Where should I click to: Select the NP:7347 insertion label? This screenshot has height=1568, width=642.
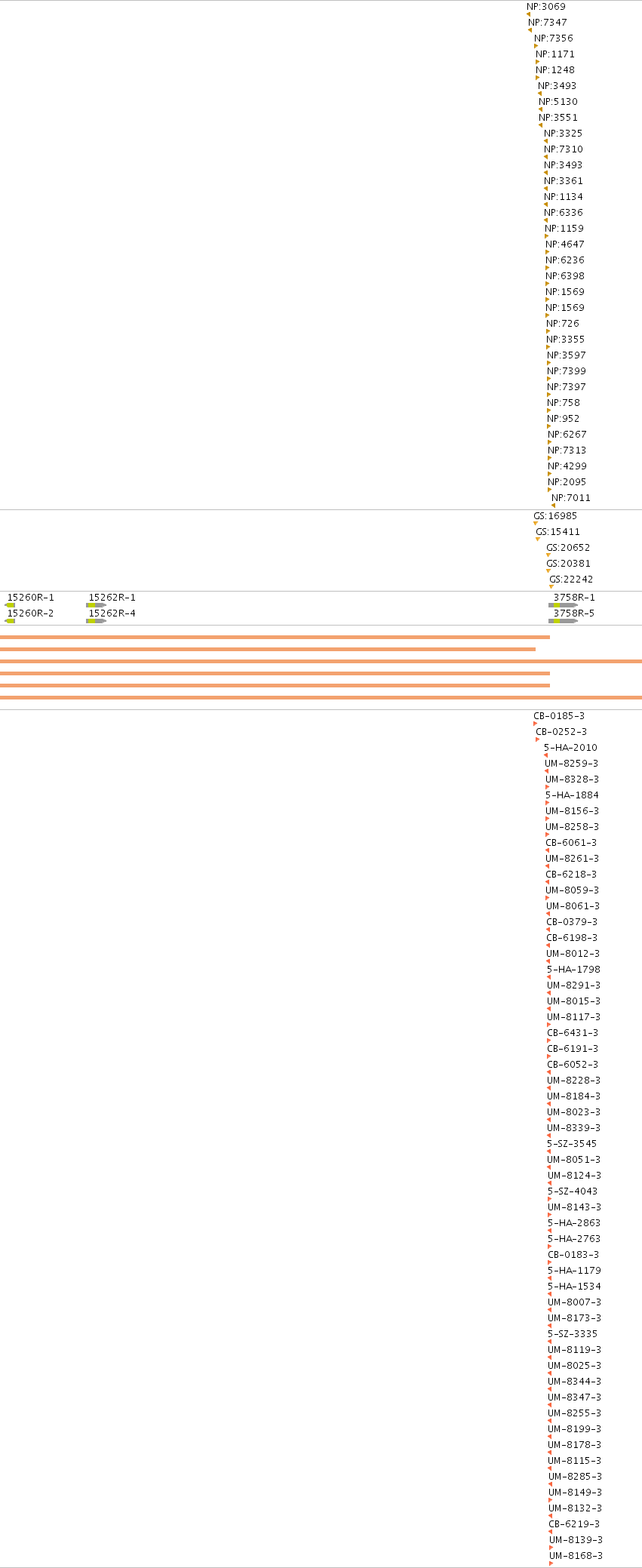(548, 23)
